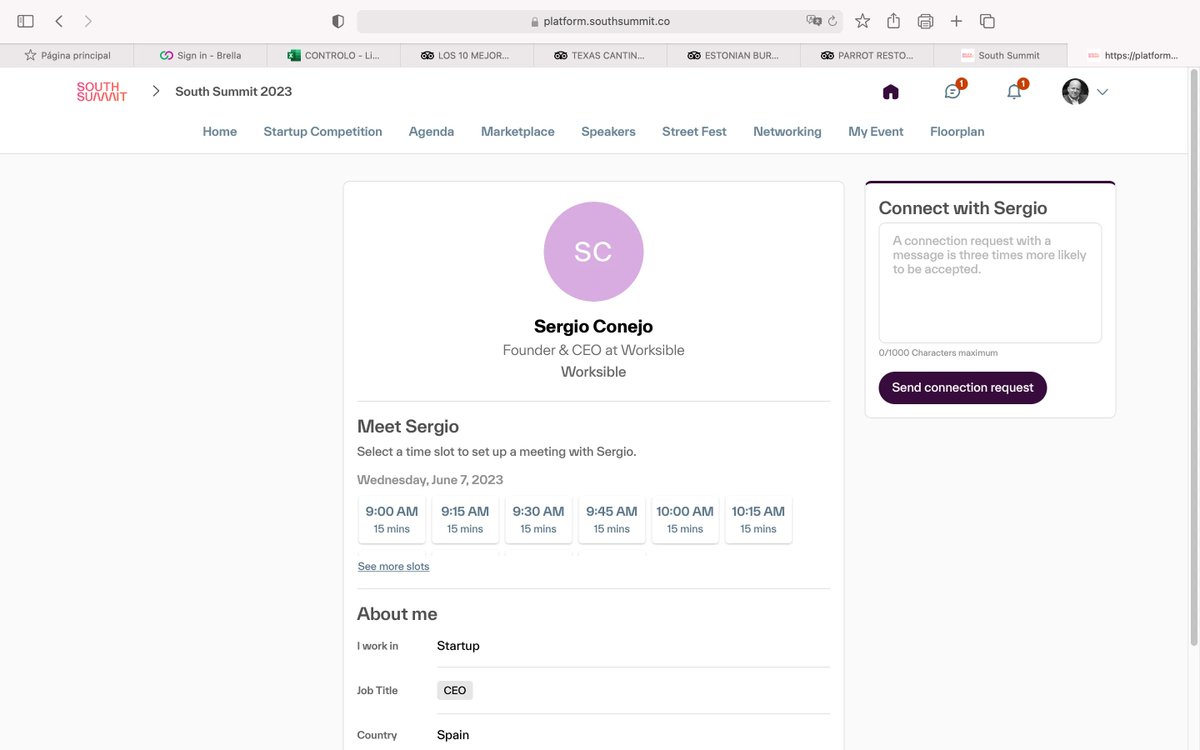Go back with the browser arrow

coord(59,21)
